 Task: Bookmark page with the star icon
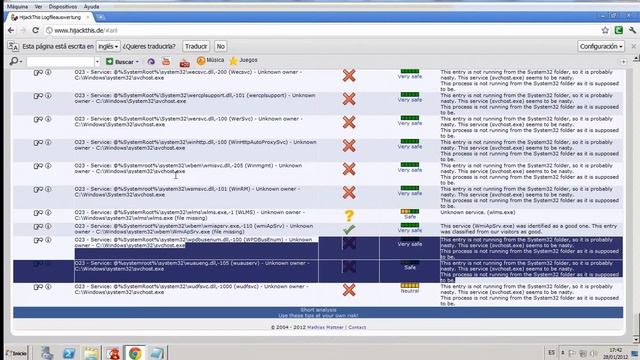coord(605,30)
